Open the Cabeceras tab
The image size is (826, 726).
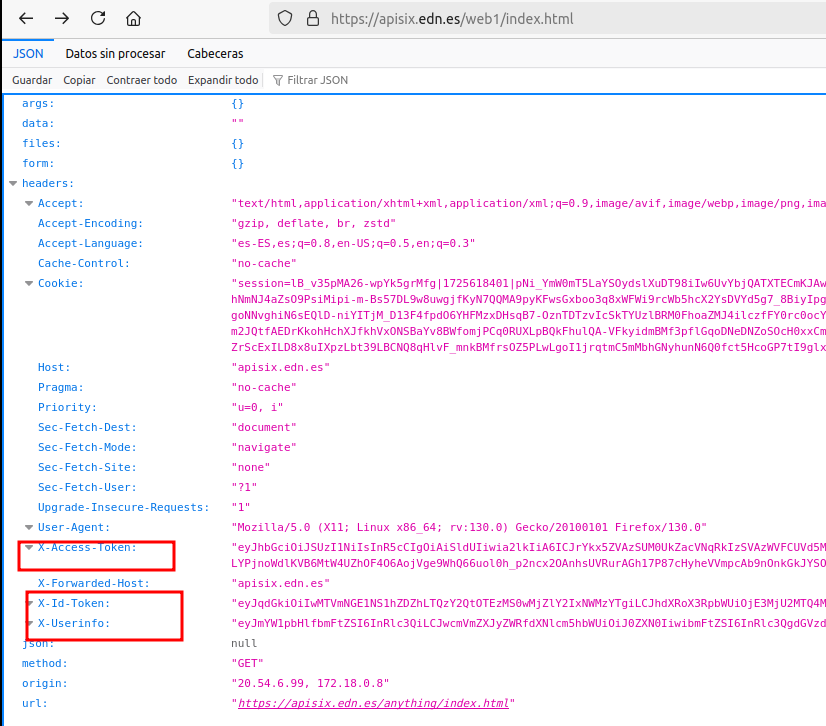[215, 54]
